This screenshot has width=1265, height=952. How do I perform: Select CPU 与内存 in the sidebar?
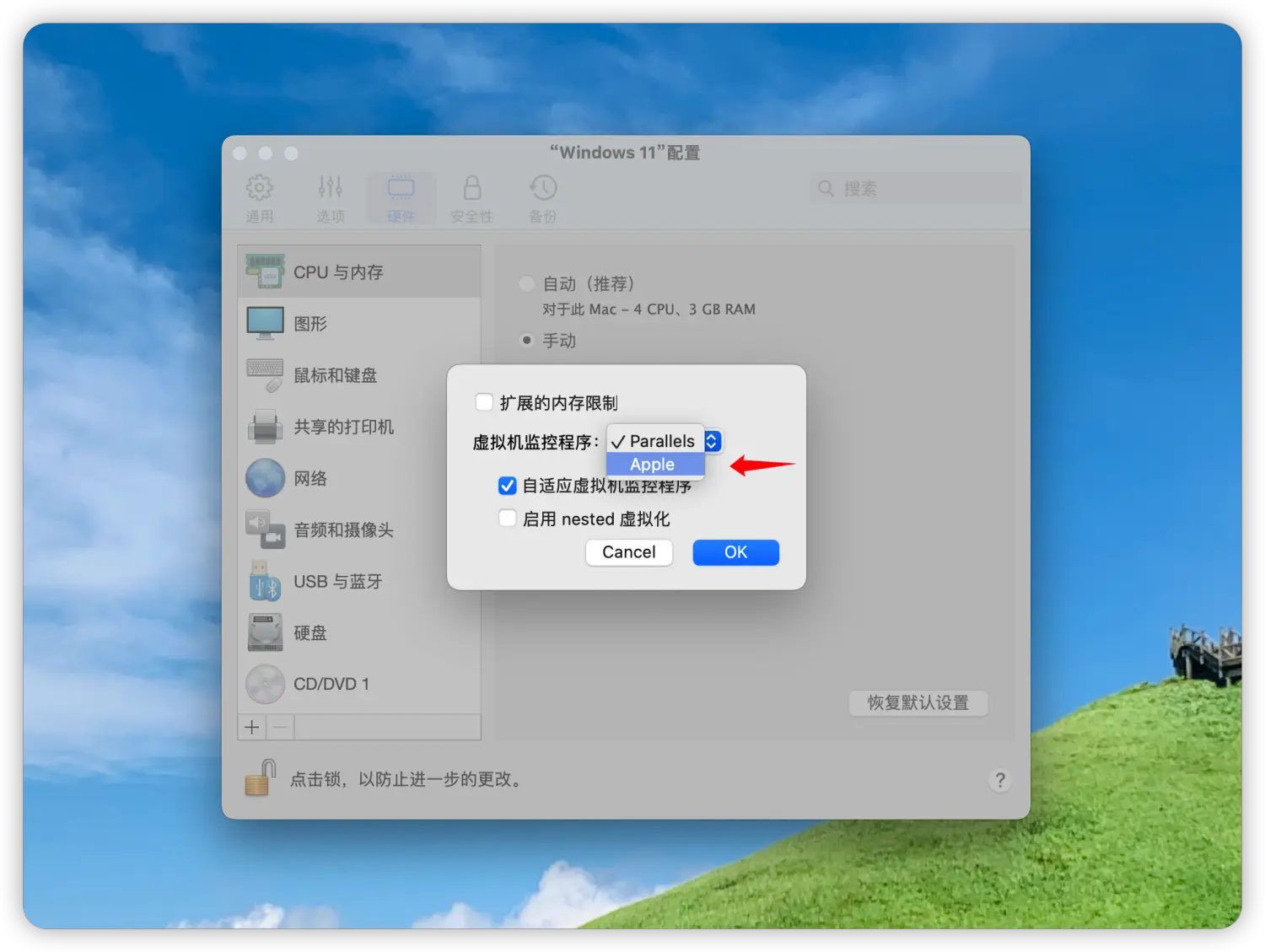(359, 272)
